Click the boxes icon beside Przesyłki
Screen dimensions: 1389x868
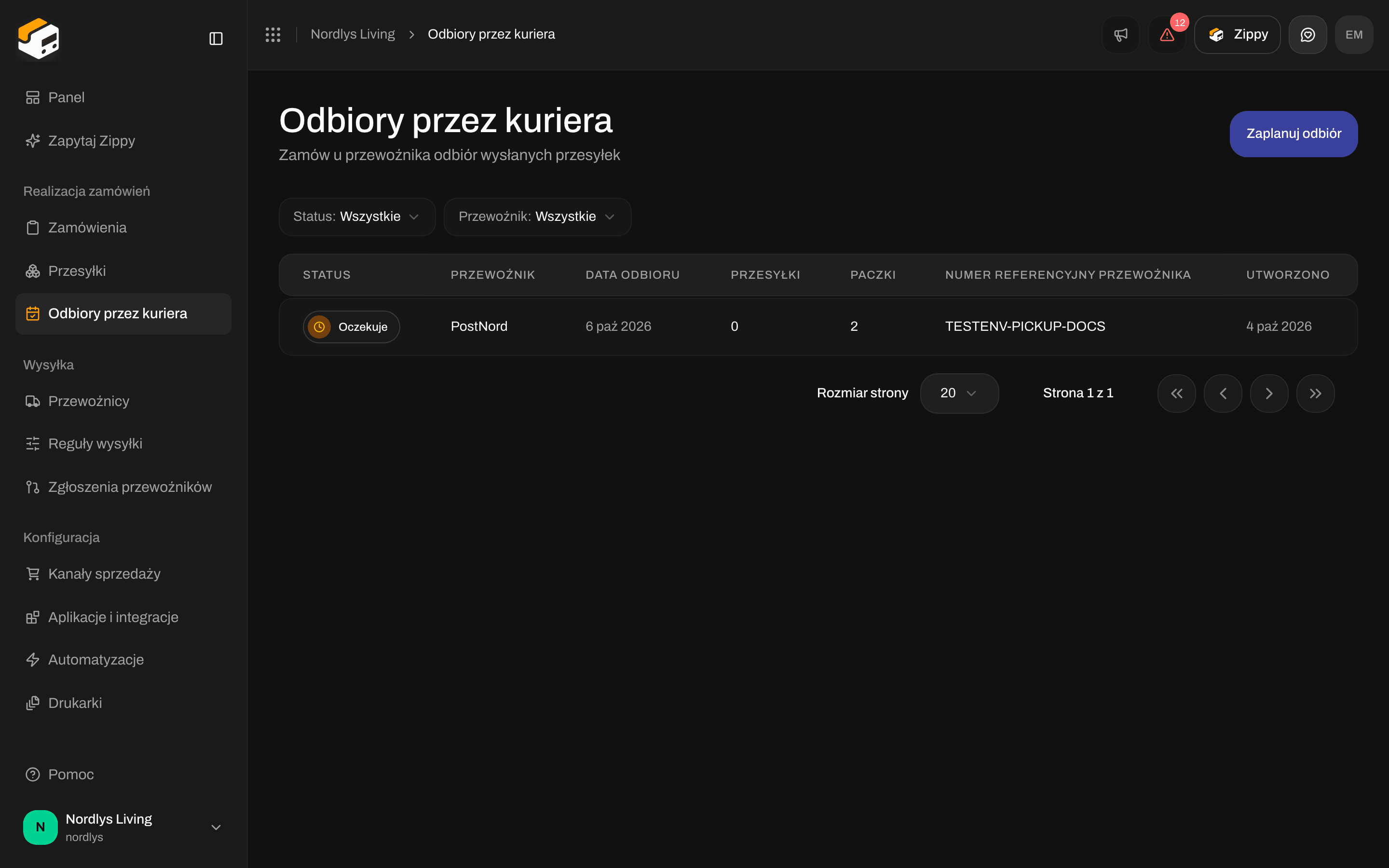(33, 271)
